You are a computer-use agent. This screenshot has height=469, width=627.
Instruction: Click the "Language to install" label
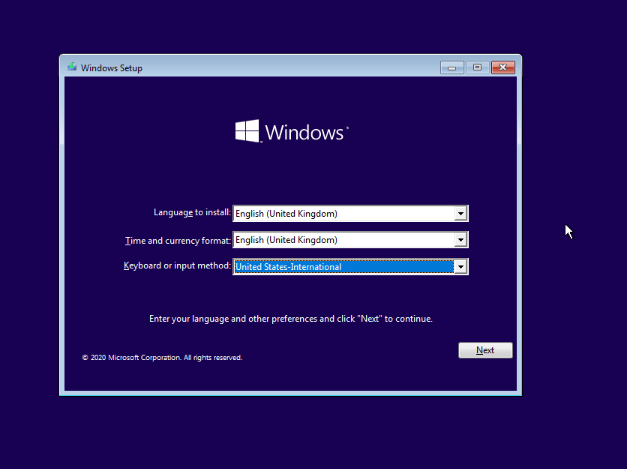[192, 213]
